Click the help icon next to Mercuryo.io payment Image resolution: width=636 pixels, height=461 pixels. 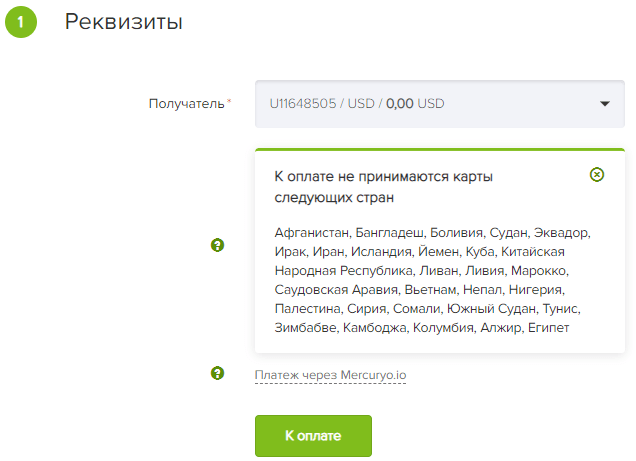pos(217,374)
